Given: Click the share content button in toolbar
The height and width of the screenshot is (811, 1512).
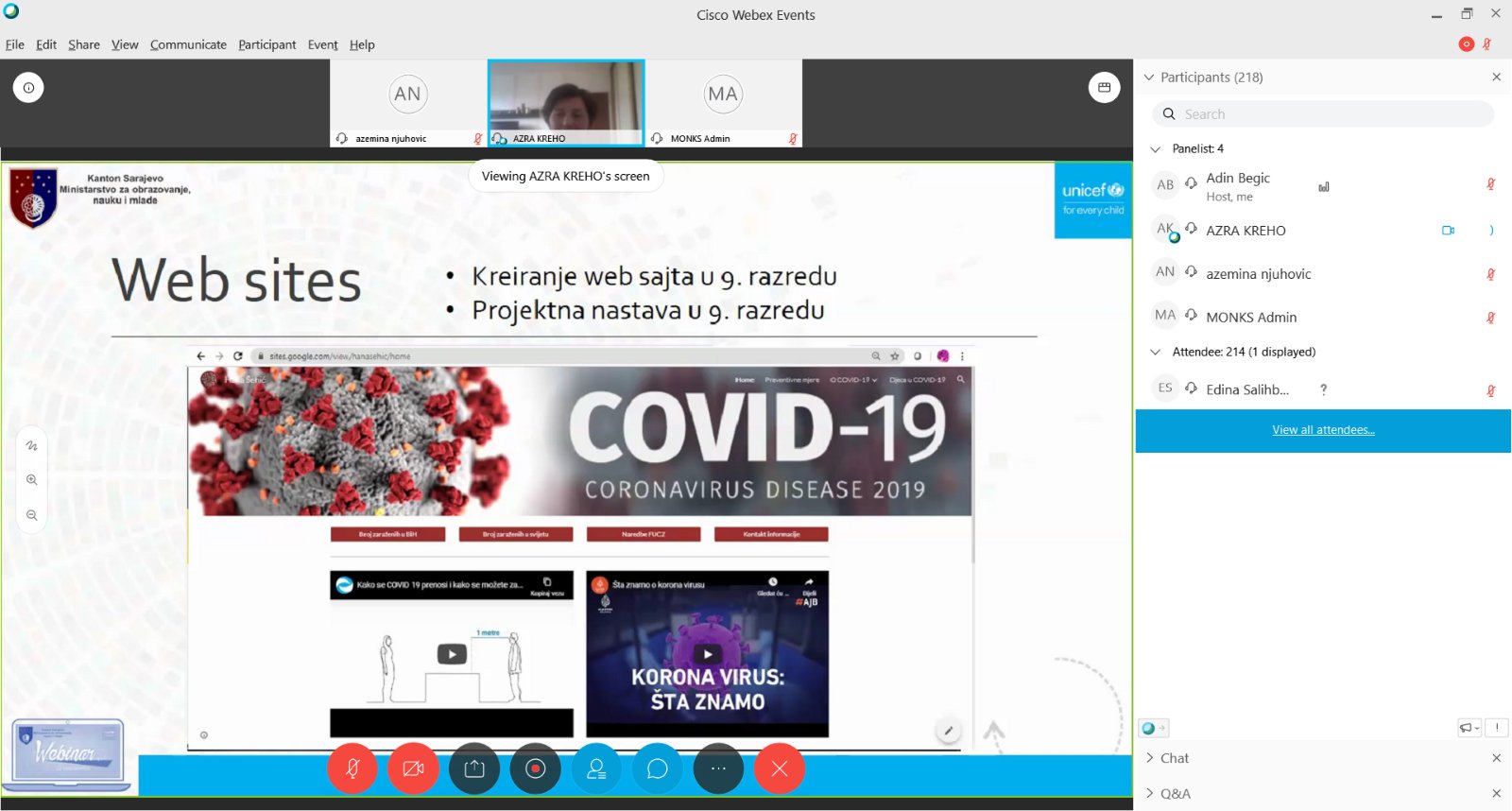Looking at the screenshot, I should tap(474, 769).
